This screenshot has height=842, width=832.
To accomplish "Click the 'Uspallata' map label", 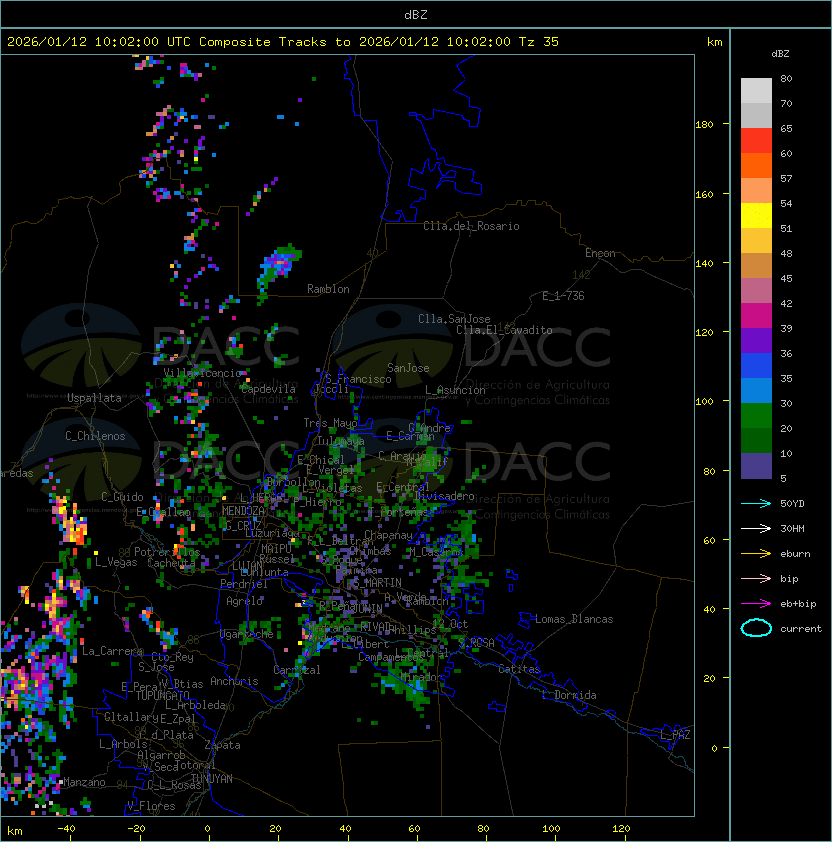I will point(95,398).
